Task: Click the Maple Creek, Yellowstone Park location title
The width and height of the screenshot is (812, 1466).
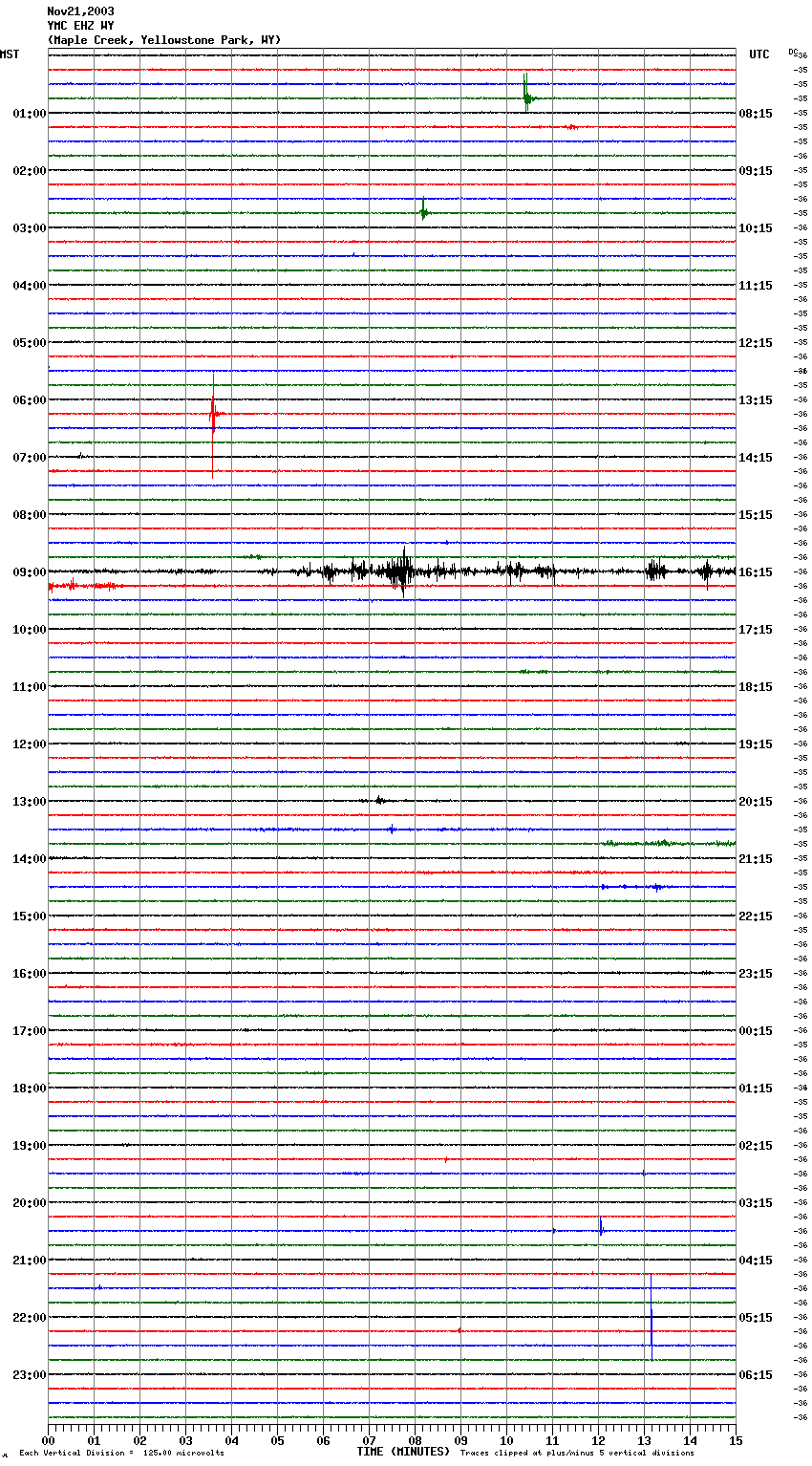Action: [x=164, y=40]
